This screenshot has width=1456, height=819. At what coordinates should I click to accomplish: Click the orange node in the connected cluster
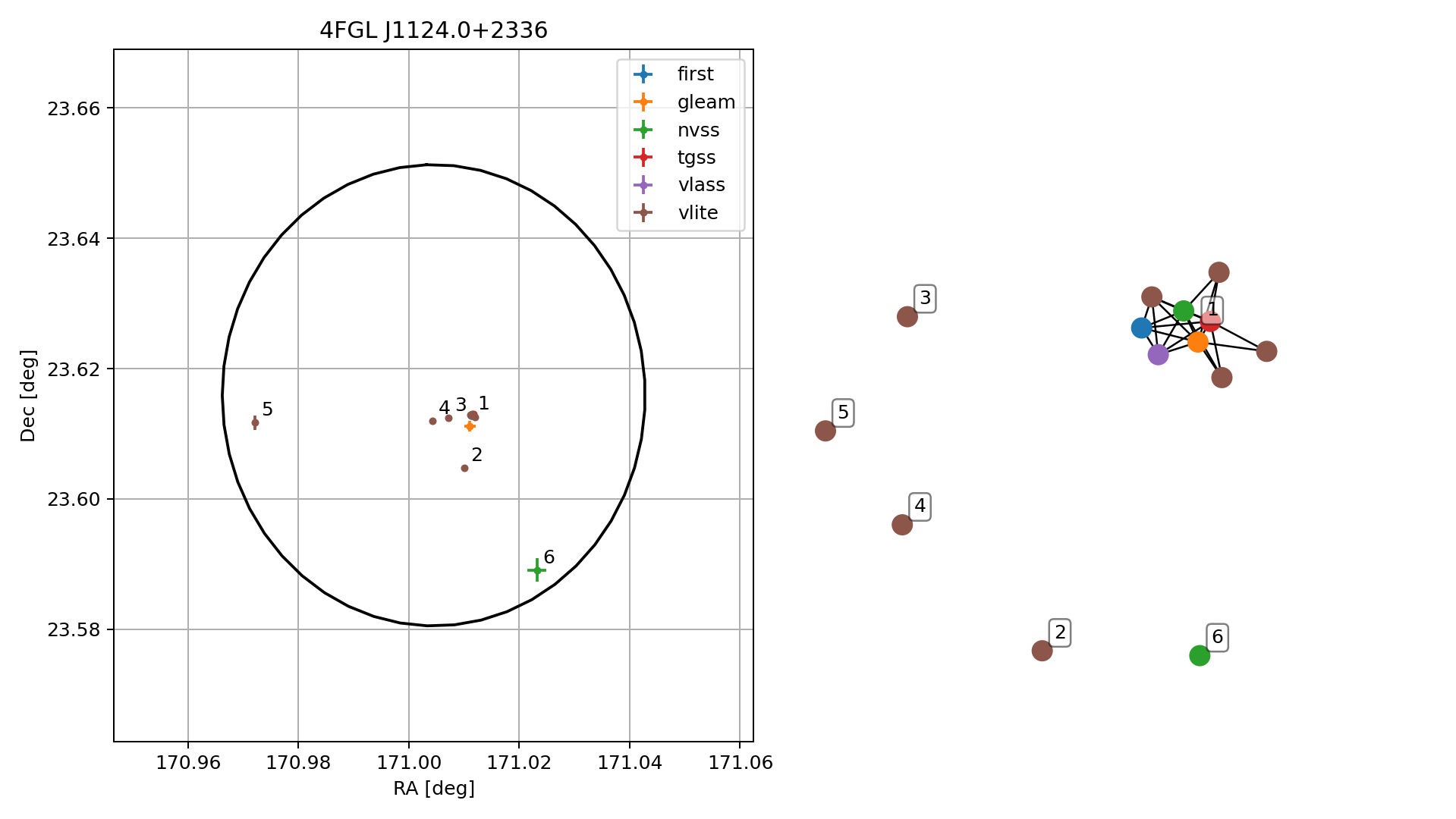(x=1198, y=342)
